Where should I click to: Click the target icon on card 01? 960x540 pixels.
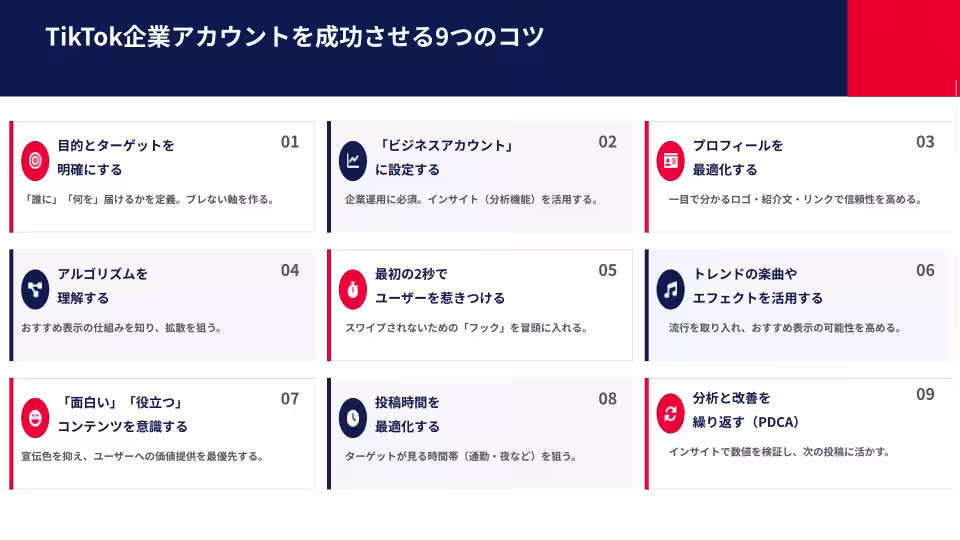[35, 160]
